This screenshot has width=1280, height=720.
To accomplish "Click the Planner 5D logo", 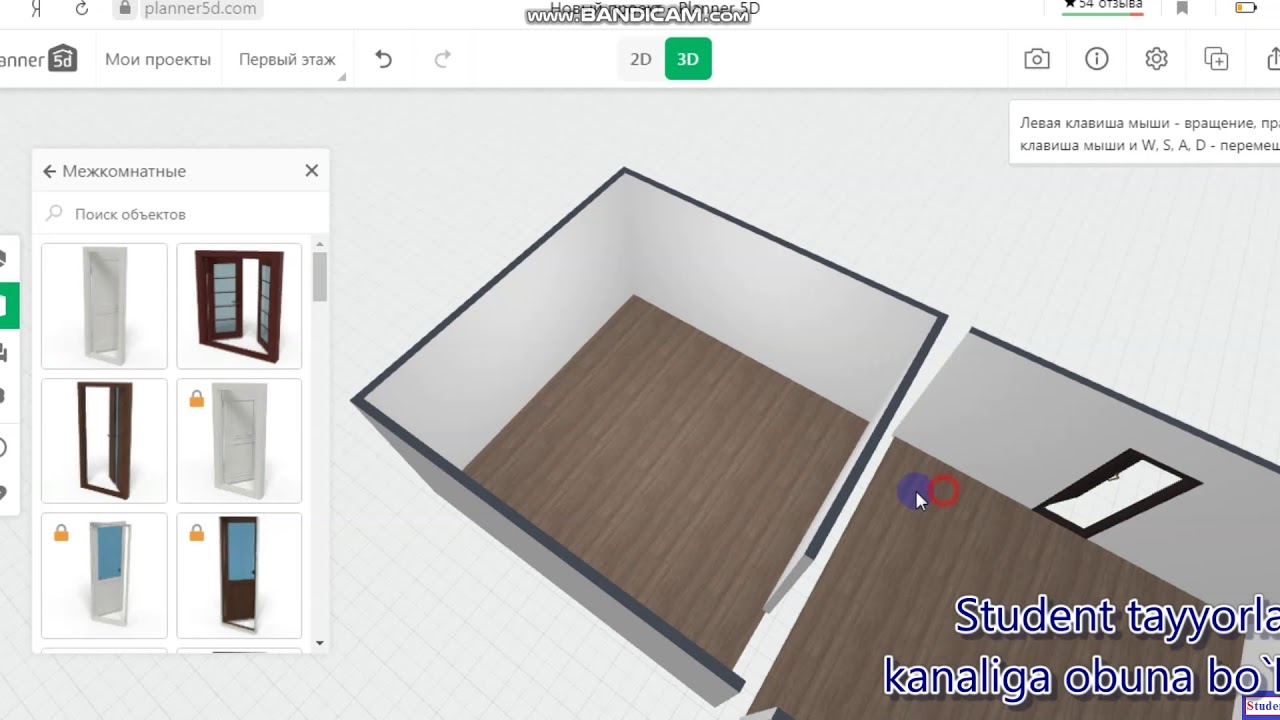I will (x=38, y=59).
